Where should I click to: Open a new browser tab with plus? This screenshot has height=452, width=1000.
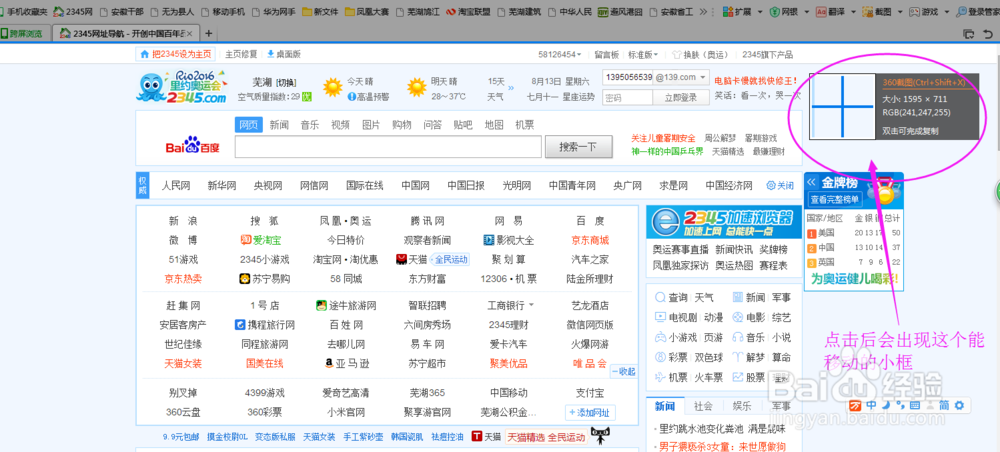(209, 33)
